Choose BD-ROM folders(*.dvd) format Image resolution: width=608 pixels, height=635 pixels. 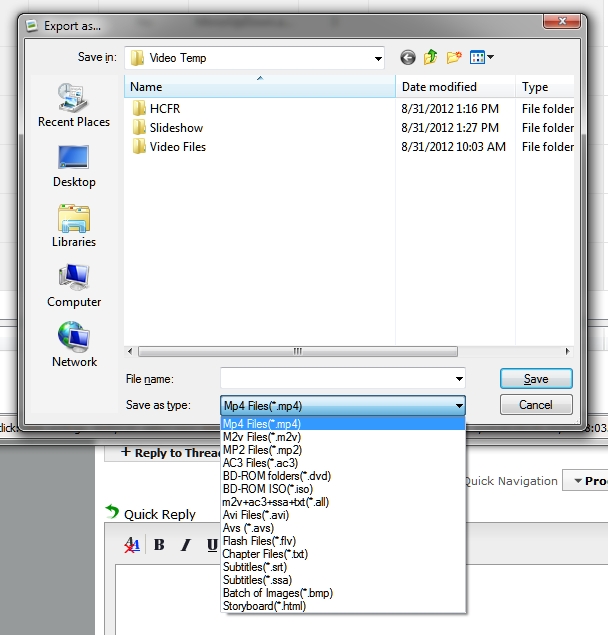coord(343,476)
